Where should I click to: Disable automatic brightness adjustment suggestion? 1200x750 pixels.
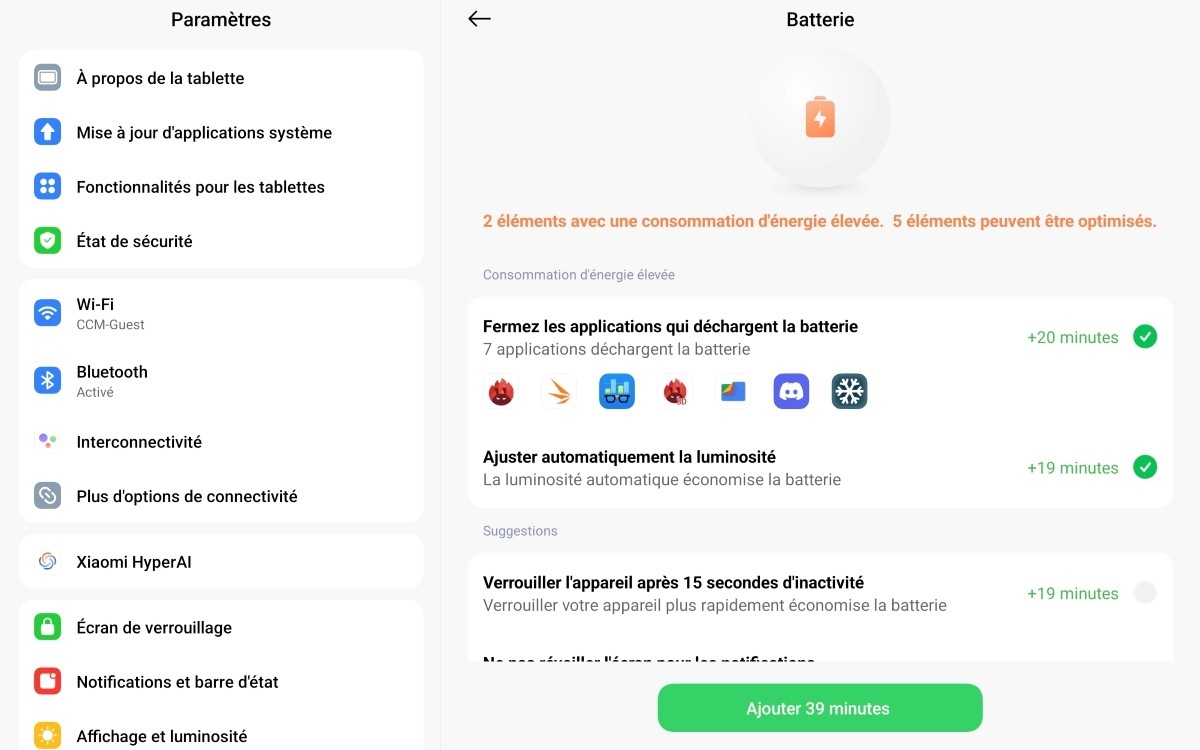1145,467
